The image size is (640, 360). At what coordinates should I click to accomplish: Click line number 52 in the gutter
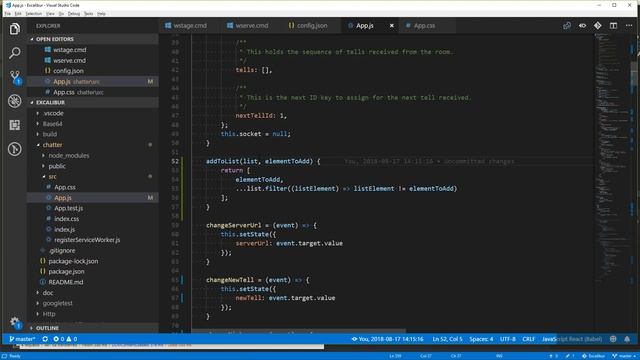(x=175, y=161)
